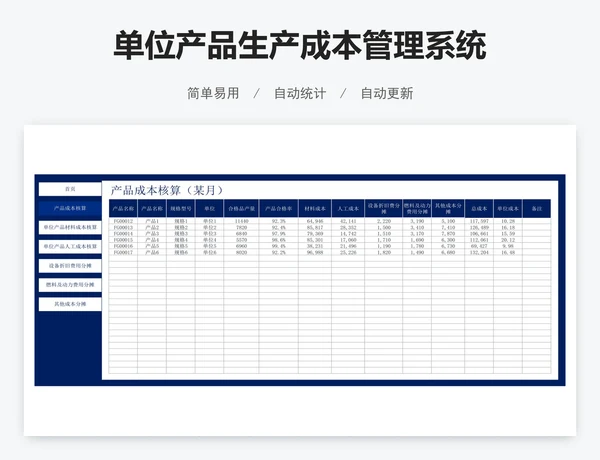The height and width of the screenshot is (460, 600).
Task: Select the 产品4 name cell
Action: [x=152, y=240]
